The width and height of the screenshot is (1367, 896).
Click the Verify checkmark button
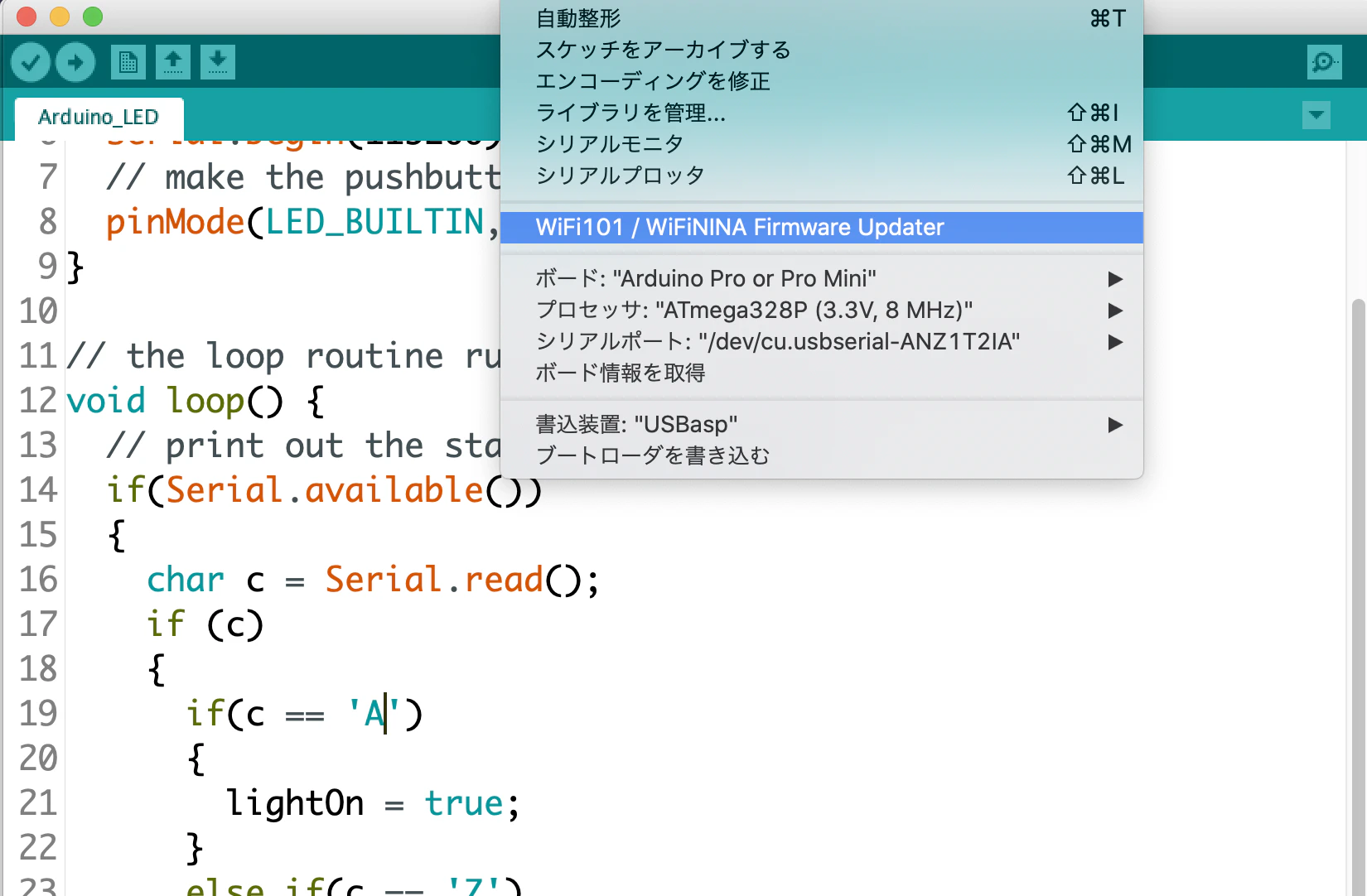31,62
